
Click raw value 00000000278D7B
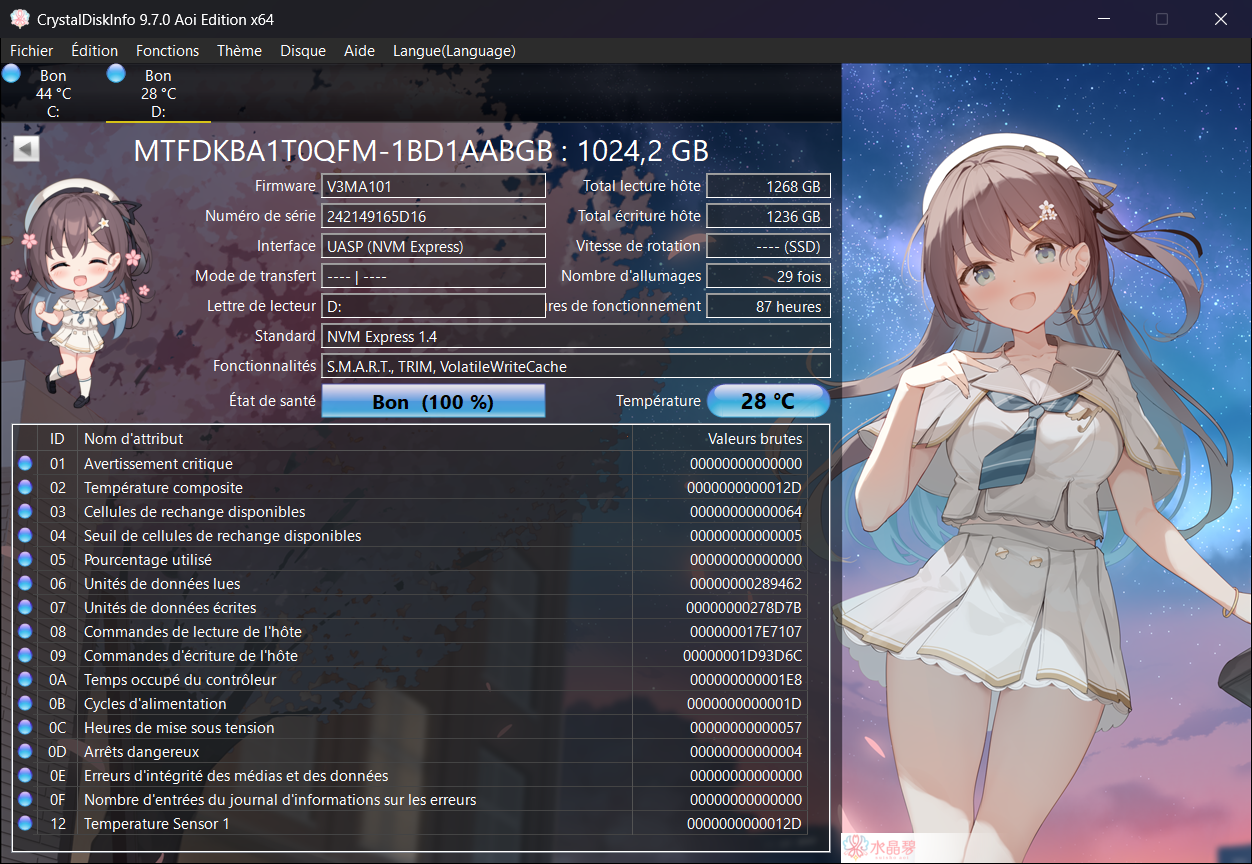[x=744, y=608]
